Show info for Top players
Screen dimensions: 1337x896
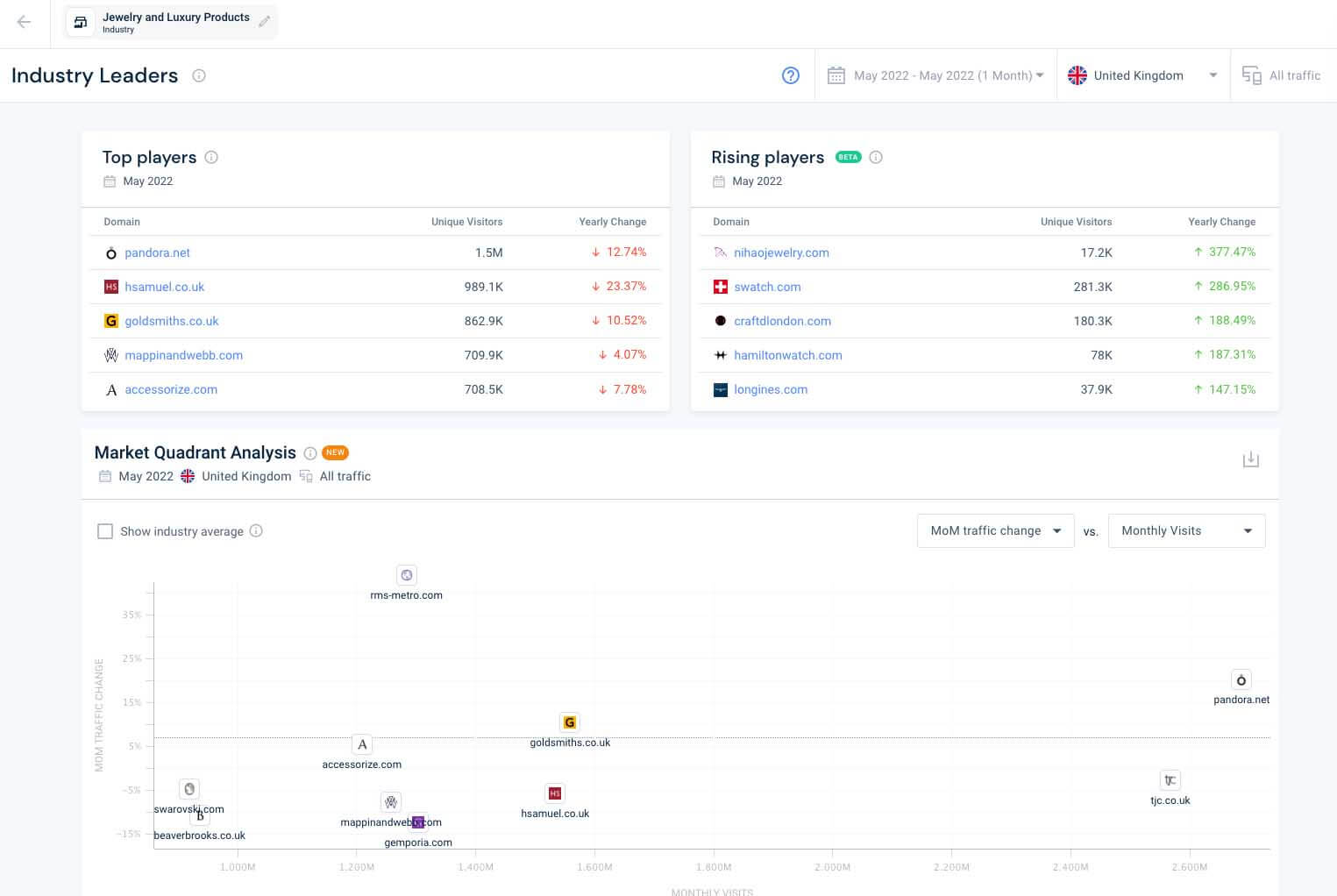coord(211,158)
